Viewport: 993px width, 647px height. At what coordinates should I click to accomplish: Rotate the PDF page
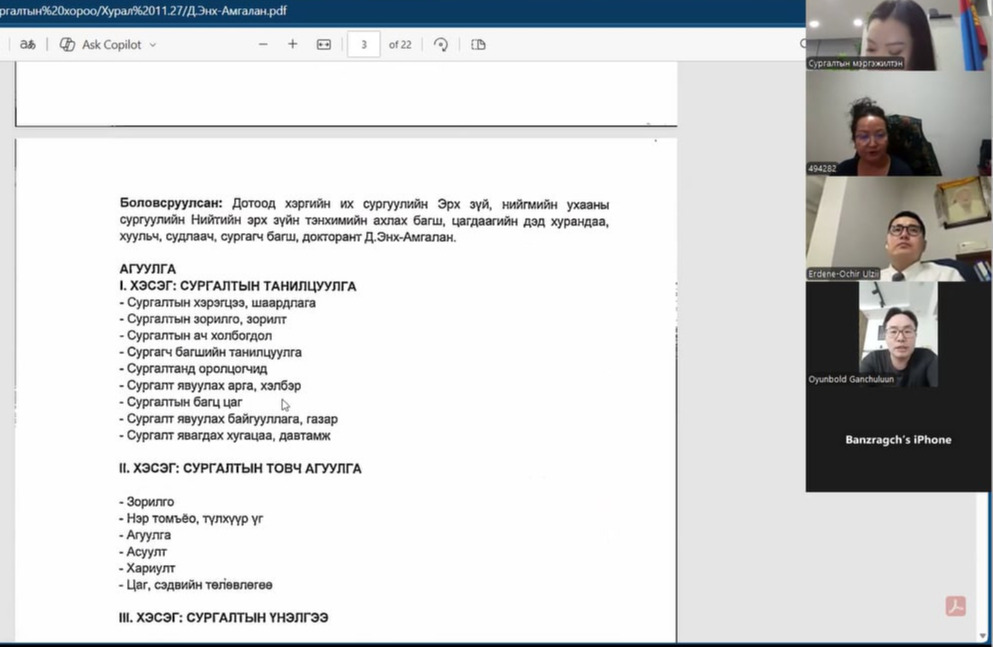441,44
